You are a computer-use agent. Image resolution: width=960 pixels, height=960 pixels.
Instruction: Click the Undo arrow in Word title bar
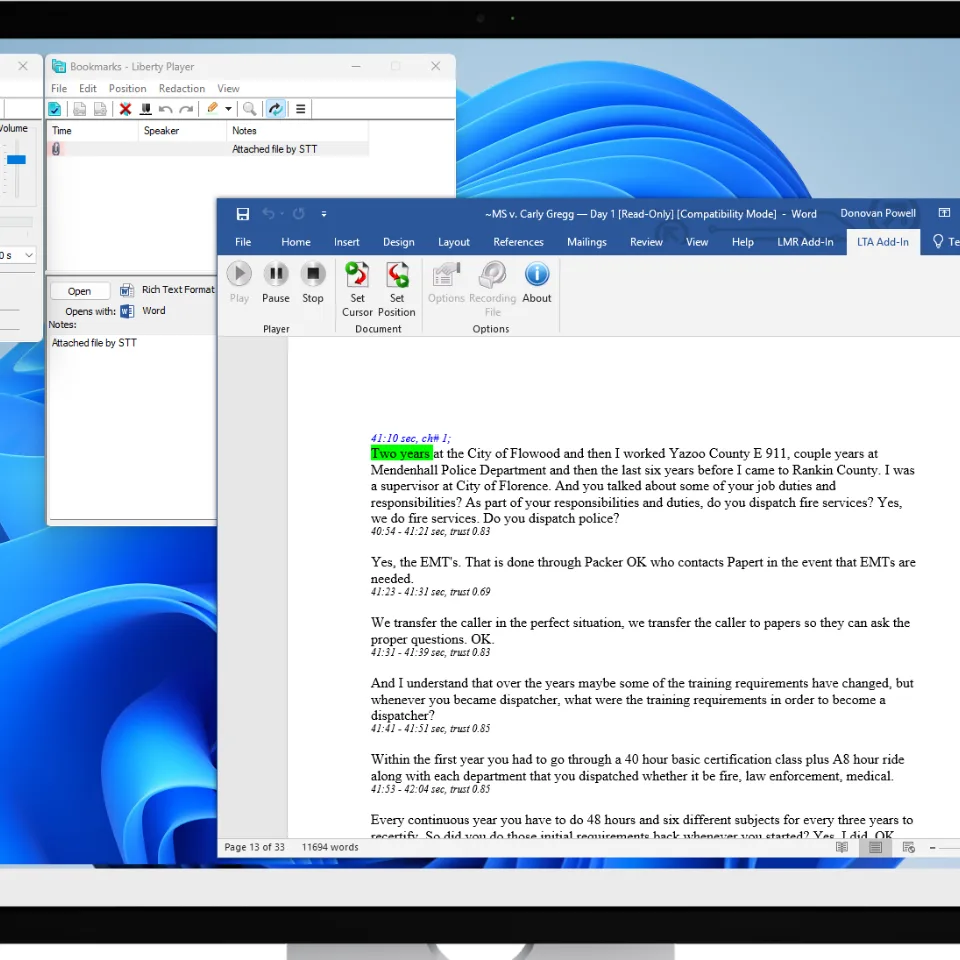tap(268, 214)
